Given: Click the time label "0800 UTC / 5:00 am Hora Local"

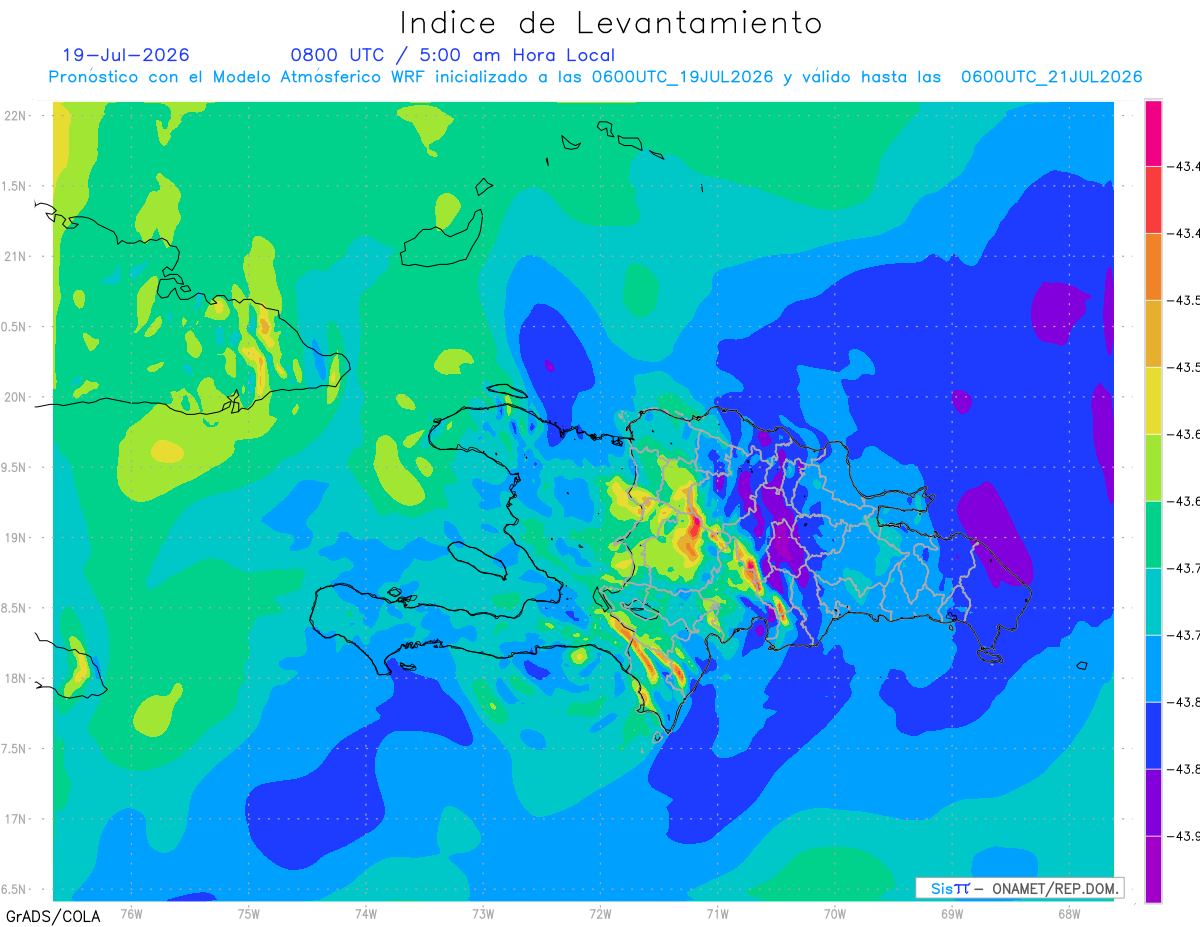Looking at the screenshot, I should point(453,55).
